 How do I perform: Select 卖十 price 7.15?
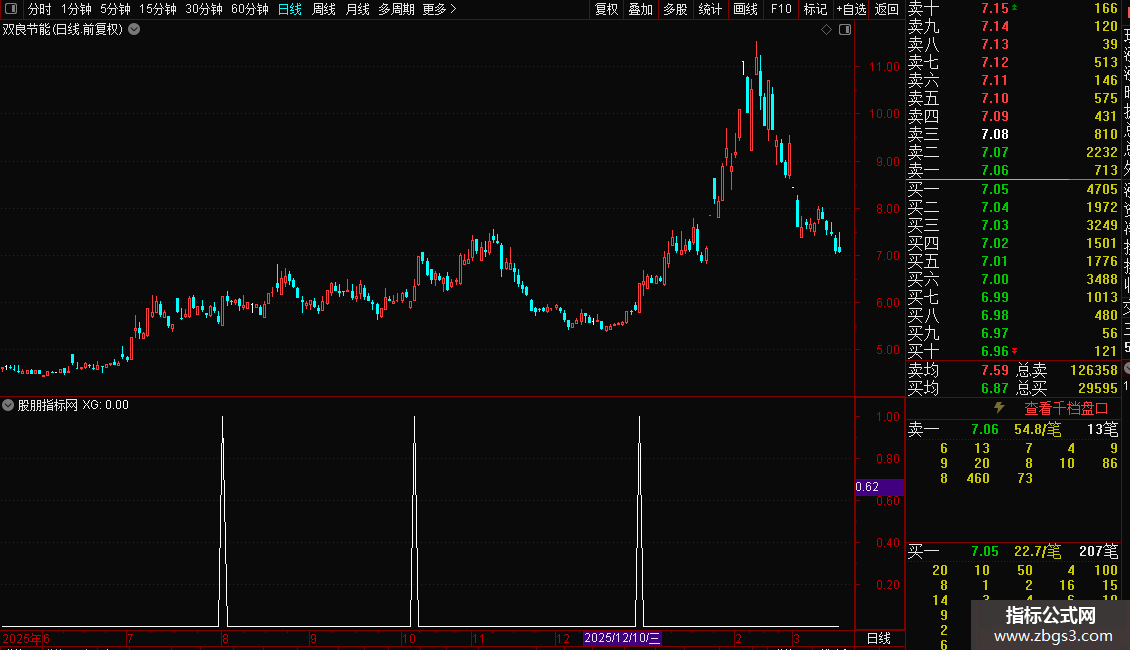pyautogui.click(x=995, y=9)
